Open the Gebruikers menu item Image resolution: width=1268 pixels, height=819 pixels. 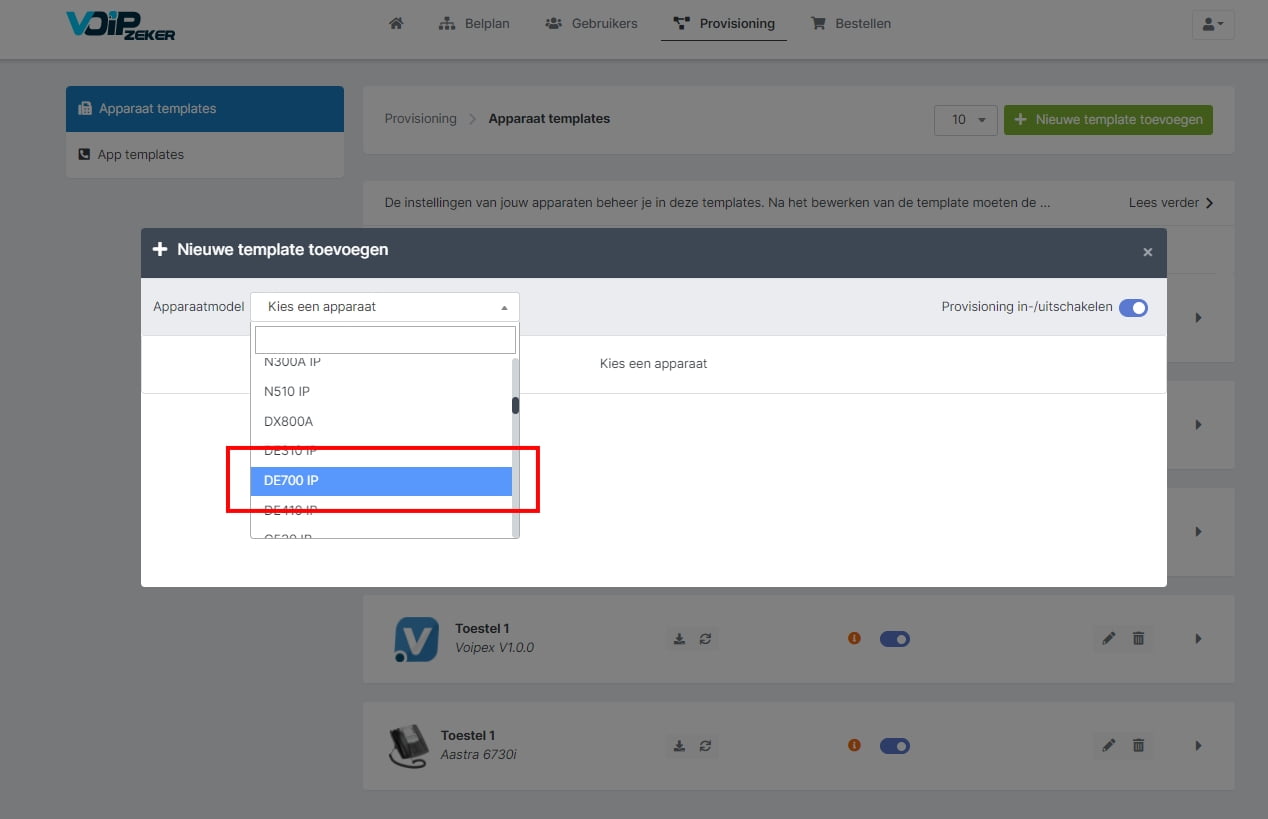tap(591, 23)
